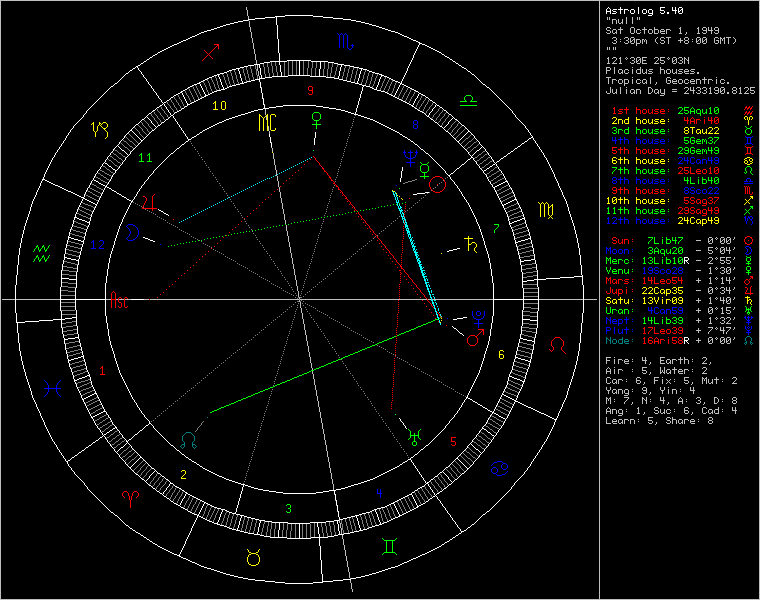Screen dimensions: 760x600
Task: Select the red Sun symbol in the wheel
Action: point(437,185)
